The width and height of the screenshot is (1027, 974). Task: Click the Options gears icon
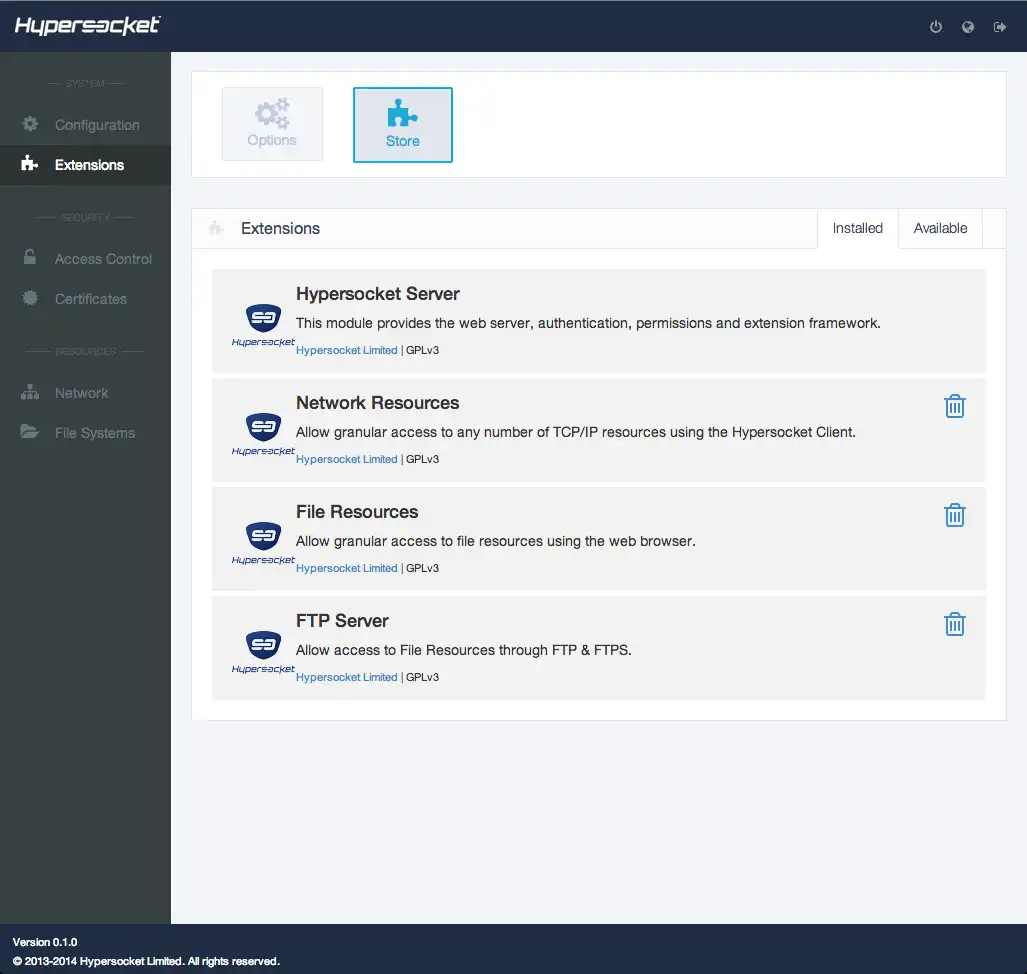point(272,113)
